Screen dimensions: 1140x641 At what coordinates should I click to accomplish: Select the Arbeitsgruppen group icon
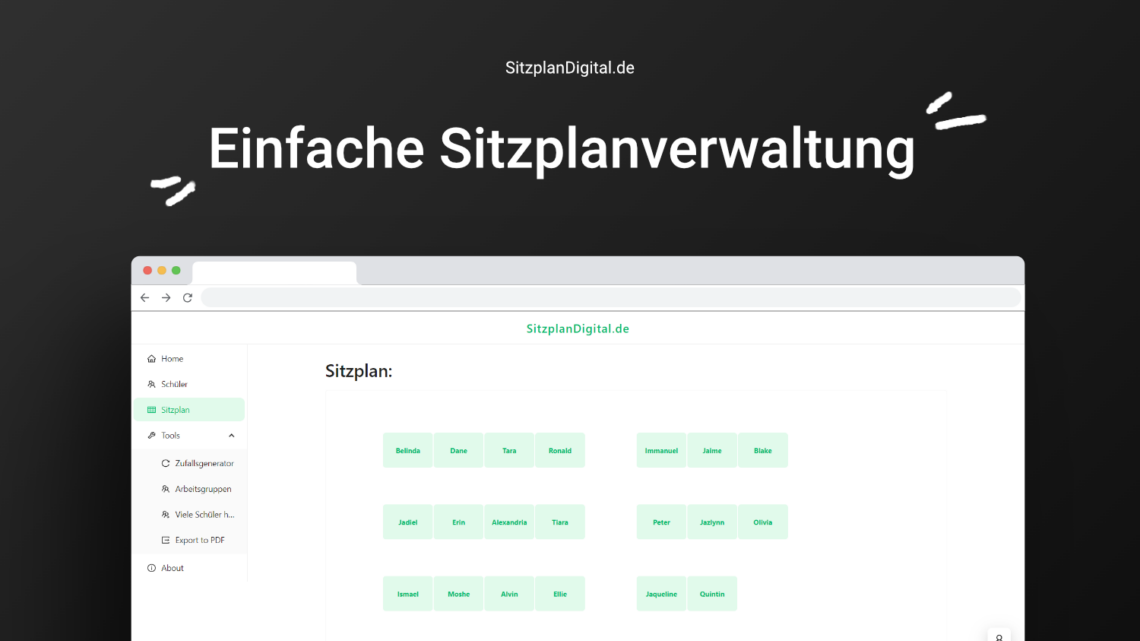(x=166, y=489)
